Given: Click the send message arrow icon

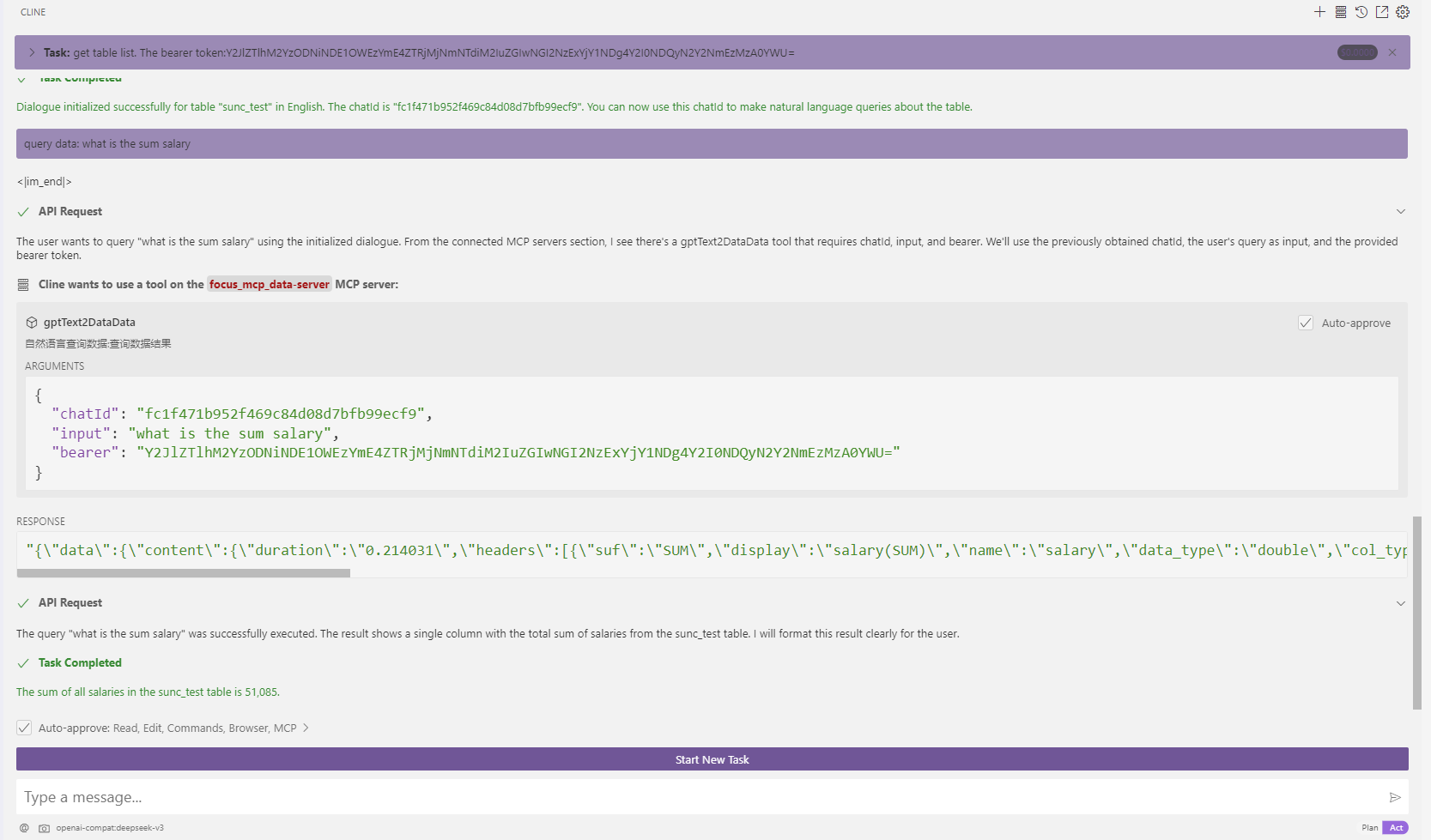Looking at the screenshot, I should pos(1395,797).
